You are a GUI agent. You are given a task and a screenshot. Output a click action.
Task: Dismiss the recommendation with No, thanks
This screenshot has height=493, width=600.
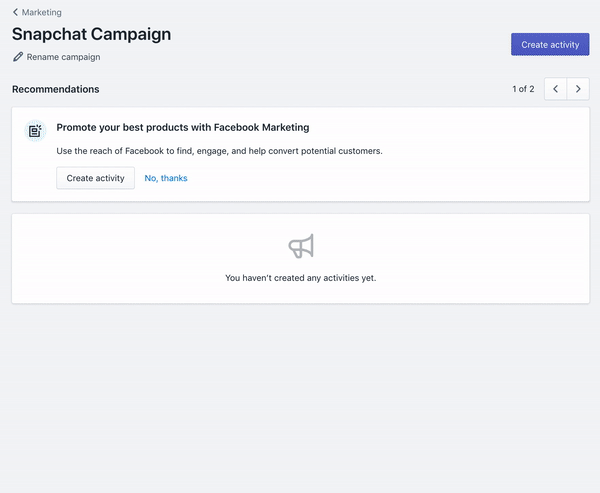(x=166, y=178)
